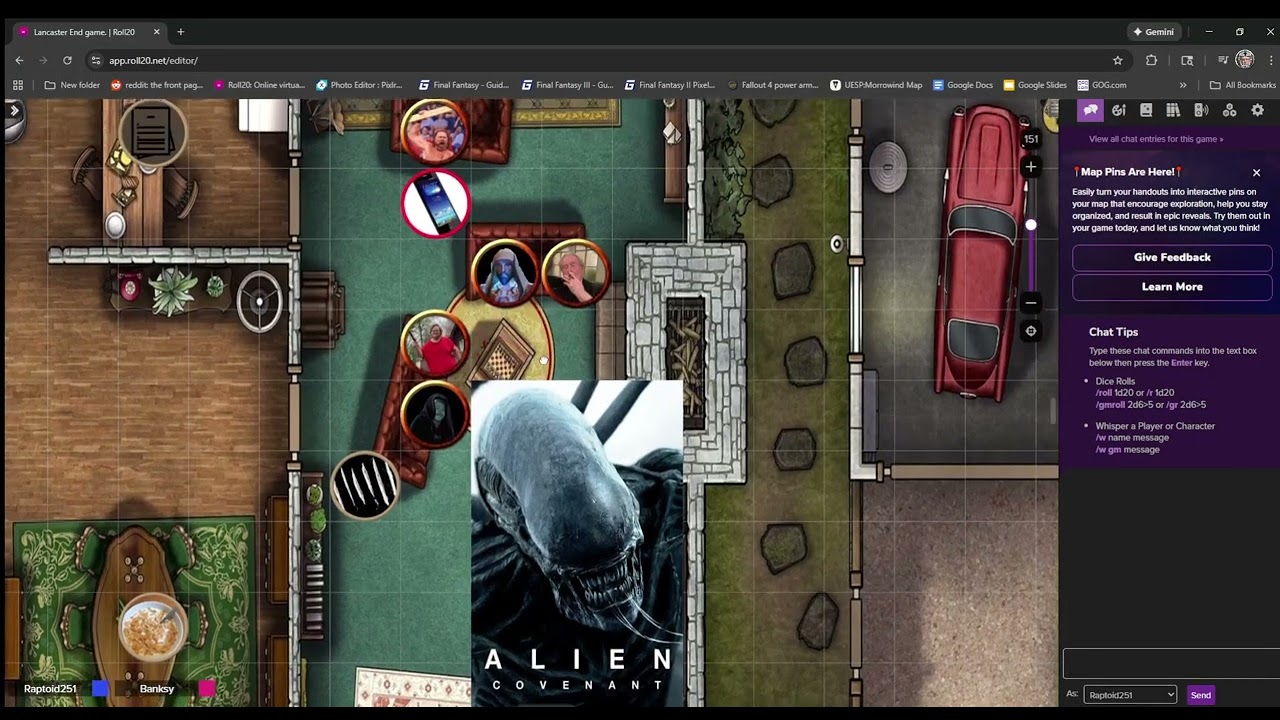Viewport: 1280px width, 720px height.
Task: Select the white-haired man token
Action: click(575, 273)
